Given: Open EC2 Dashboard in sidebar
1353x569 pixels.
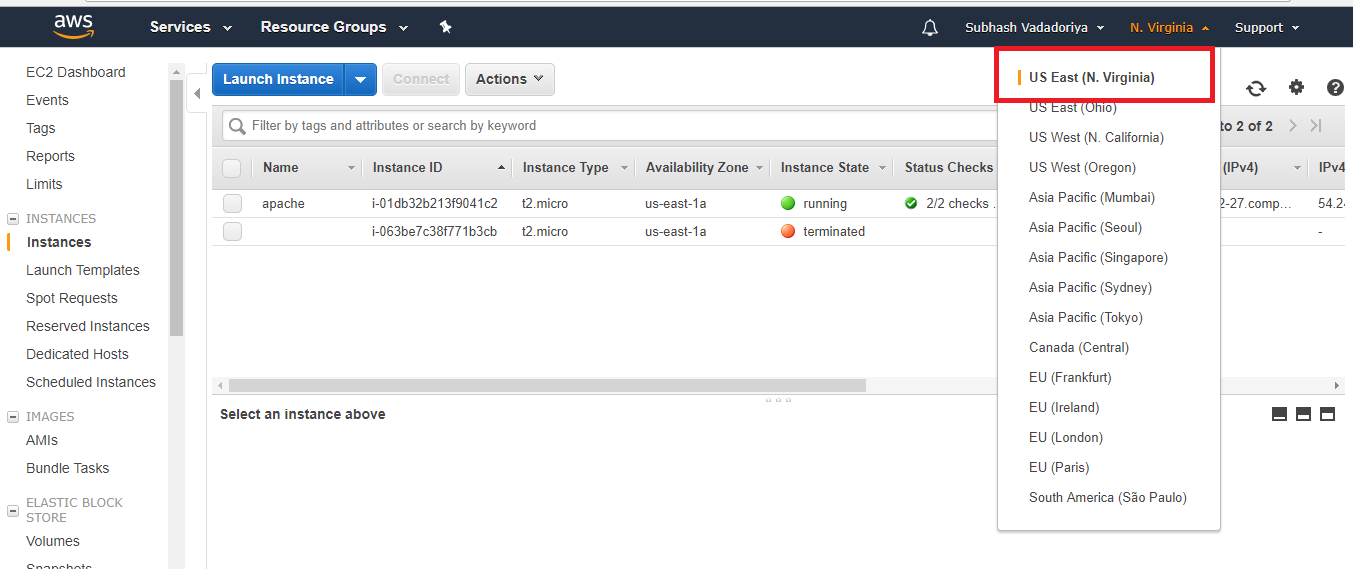Looking at the screenshot, I should click(x=76, y=72).
